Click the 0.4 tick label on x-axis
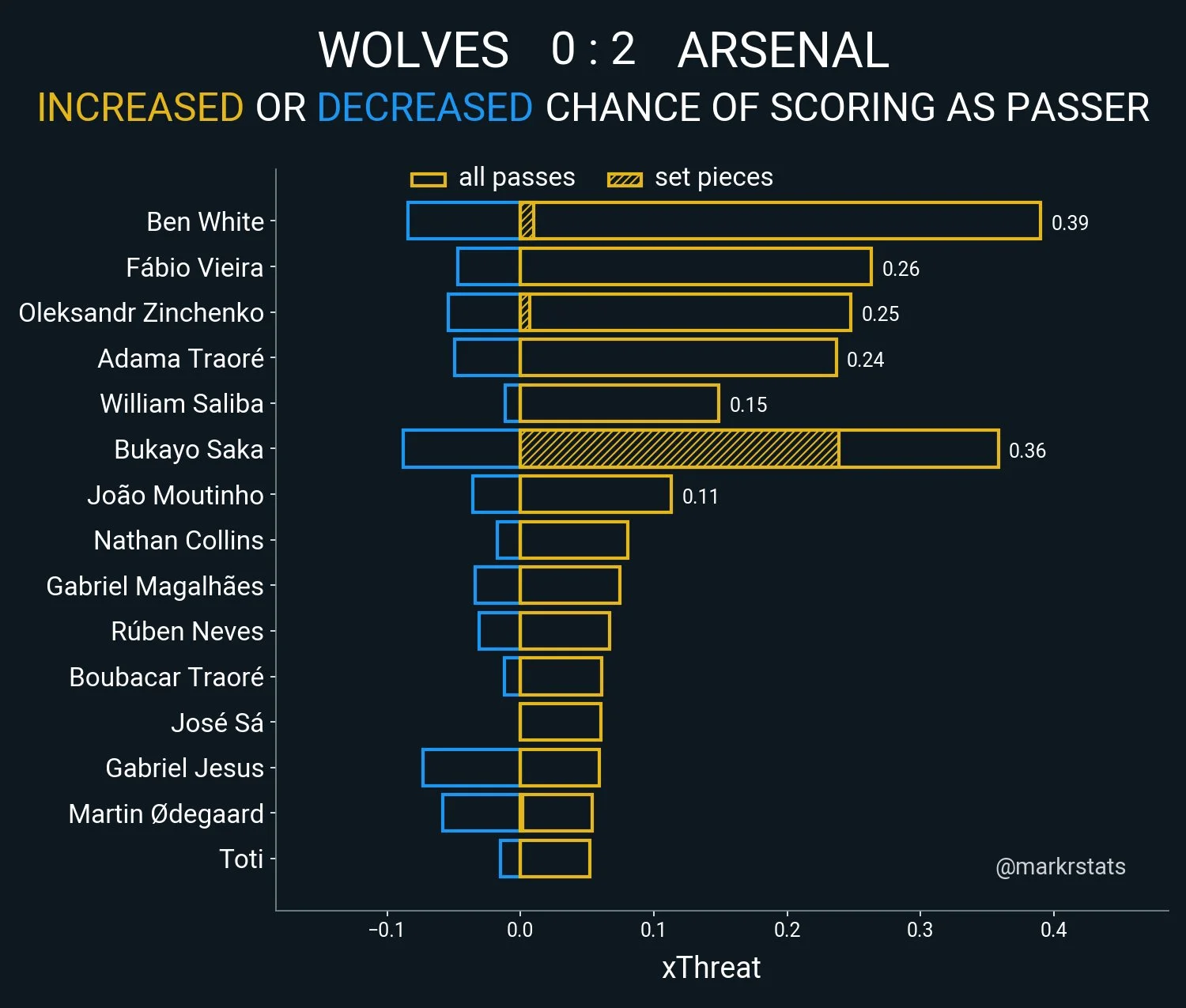The image size is (1186, 1008). pos(1053,930)
